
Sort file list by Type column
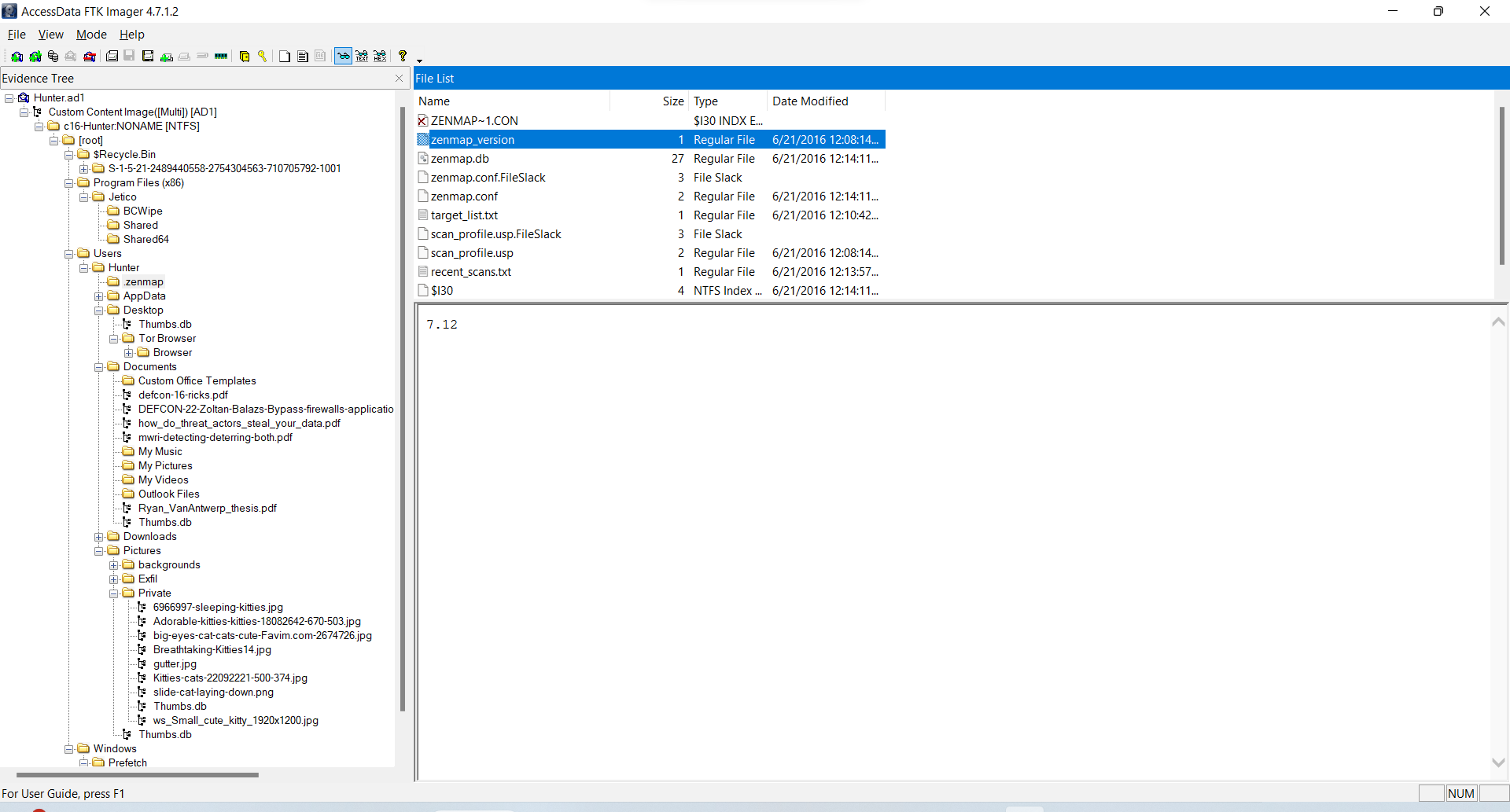click(728, 101)
